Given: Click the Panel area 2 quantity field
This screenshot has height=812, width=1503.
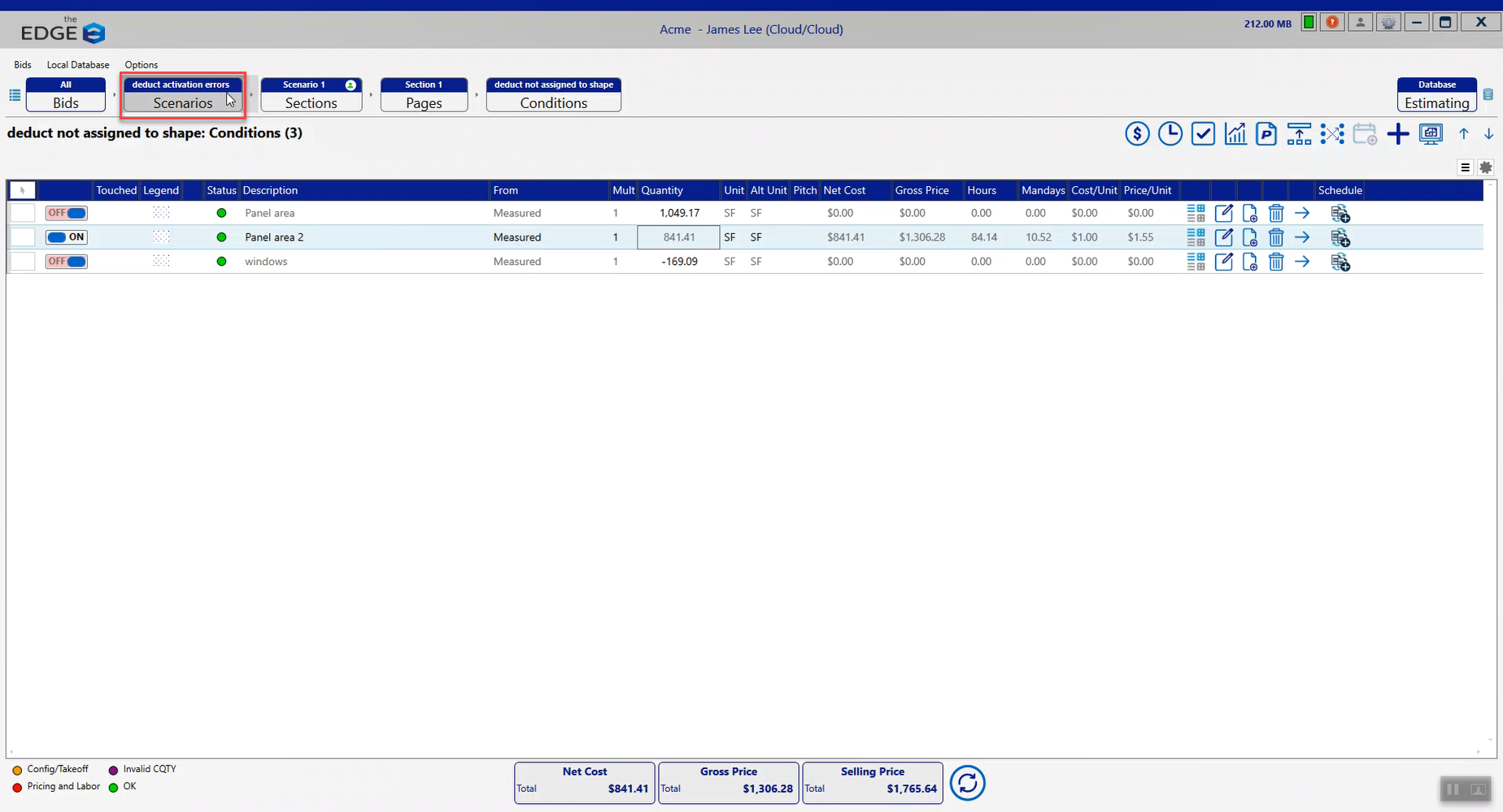Looking at the screenshot, I should coord(678,237).
